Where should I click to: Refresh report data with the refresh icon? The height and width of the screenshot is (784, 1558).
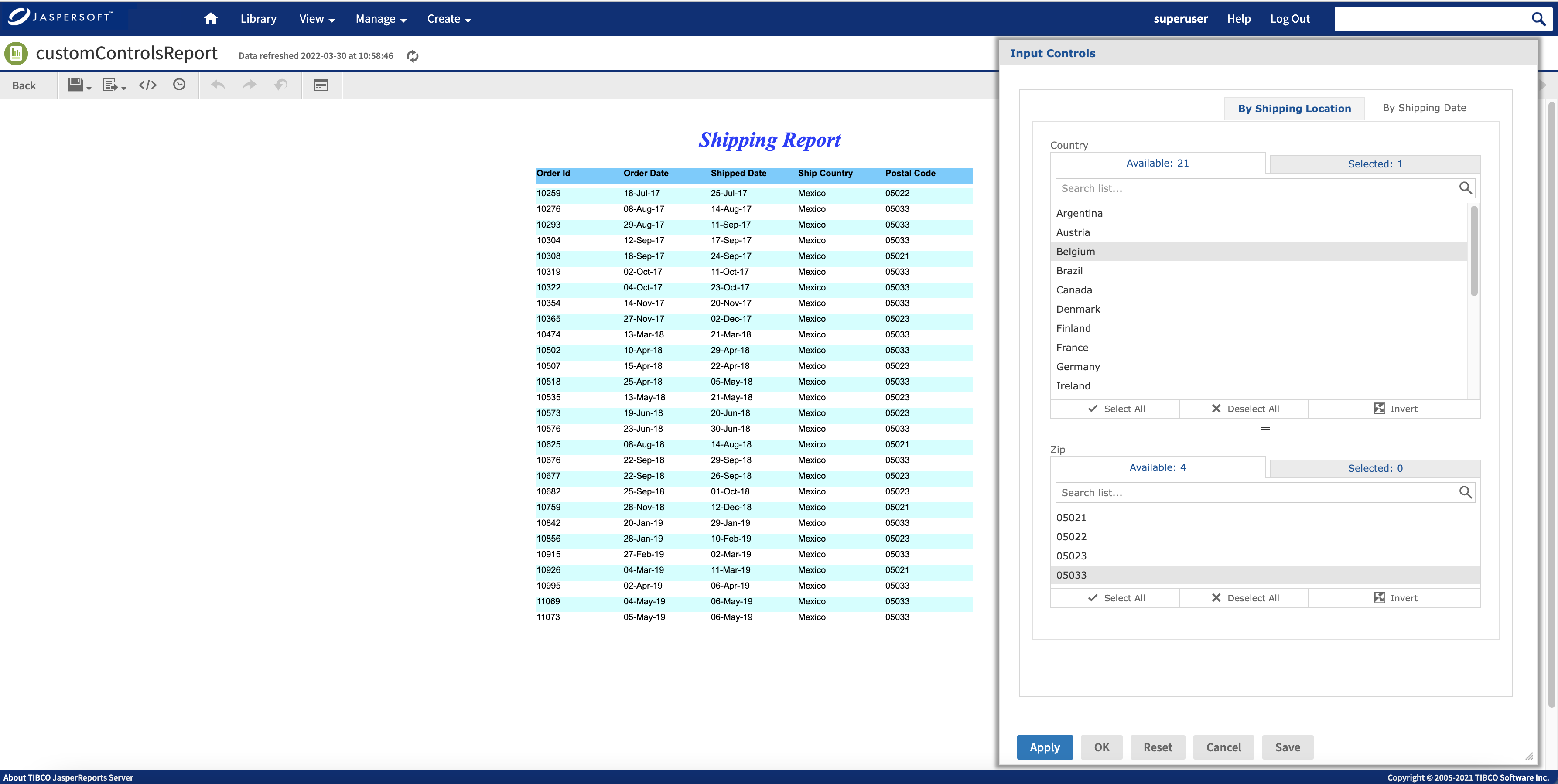(x=413, y=56)
